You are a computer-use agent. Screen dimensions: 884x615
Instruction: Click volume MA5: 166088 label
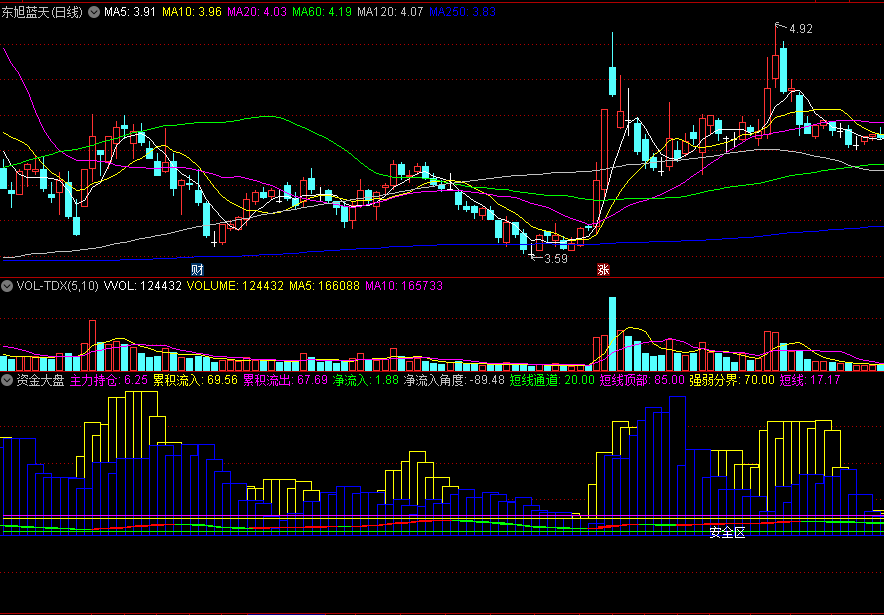click(324, 286)
